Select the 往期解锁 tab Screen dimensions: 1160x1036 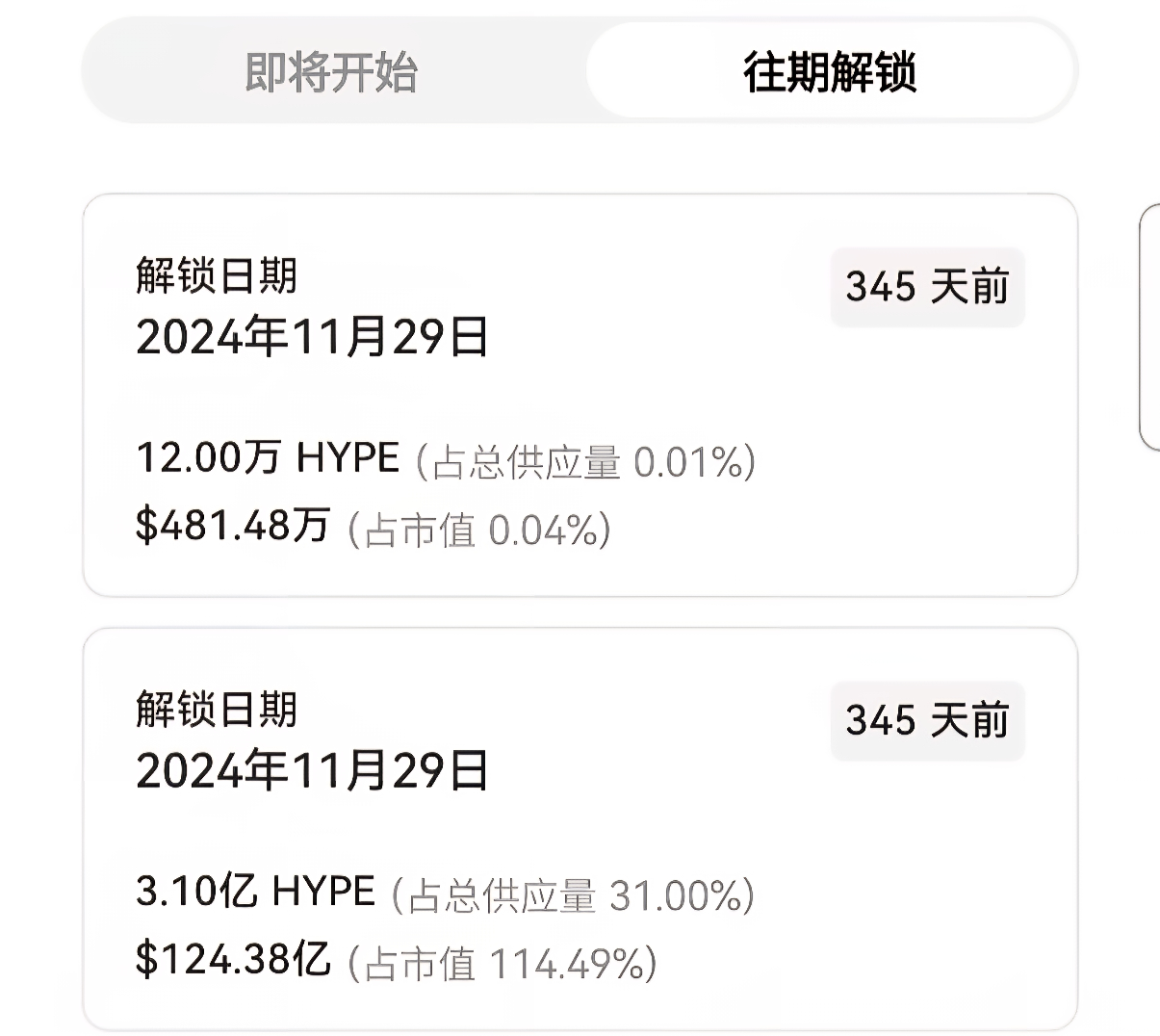830,73
